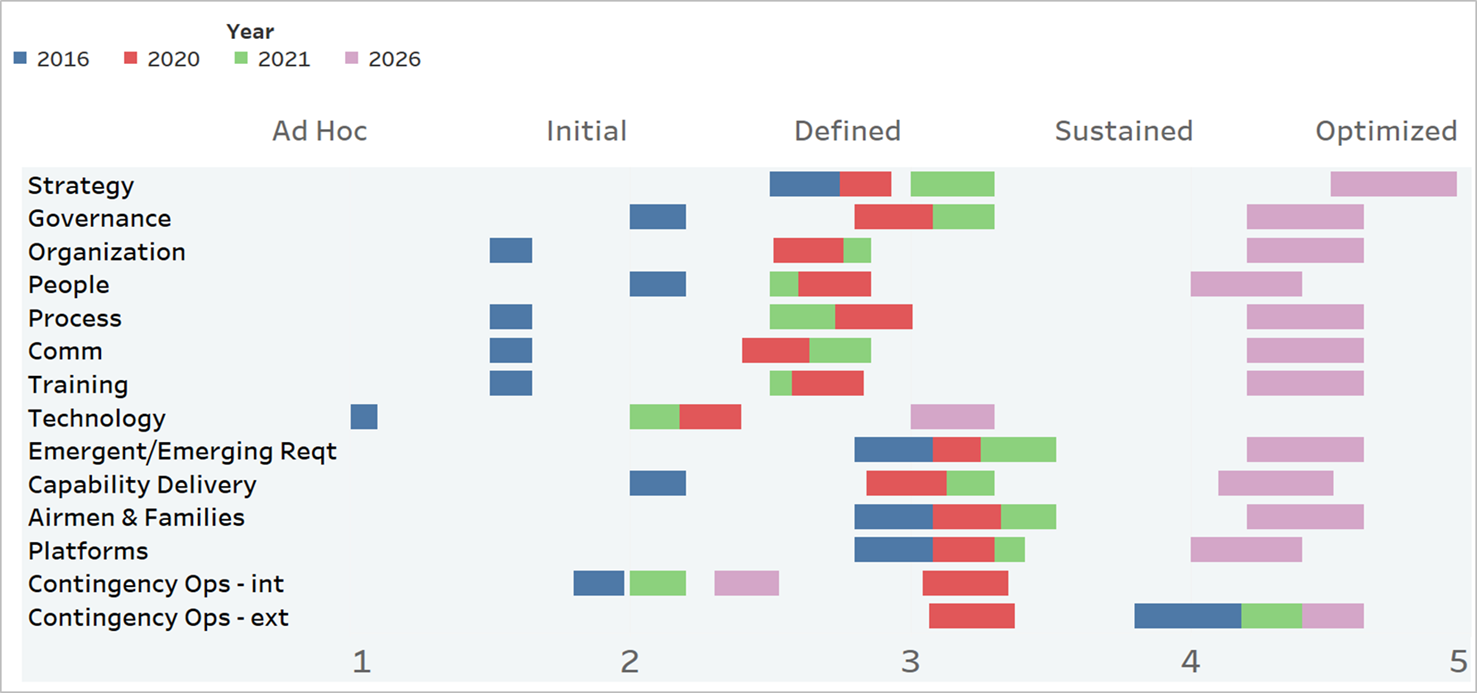Click the Year legend title
Viewport: 1477px width, 693px height.
[250, 32]
